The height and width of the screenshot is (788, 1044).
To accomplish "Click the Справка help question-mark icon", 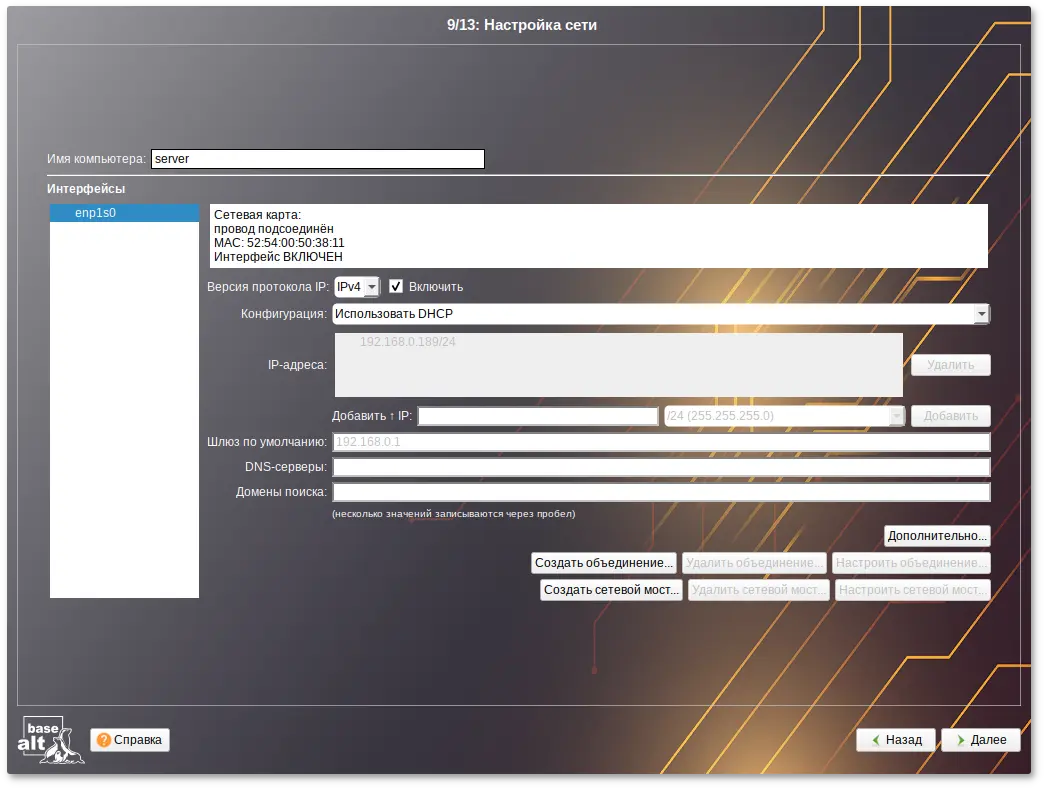I will 104,740.
